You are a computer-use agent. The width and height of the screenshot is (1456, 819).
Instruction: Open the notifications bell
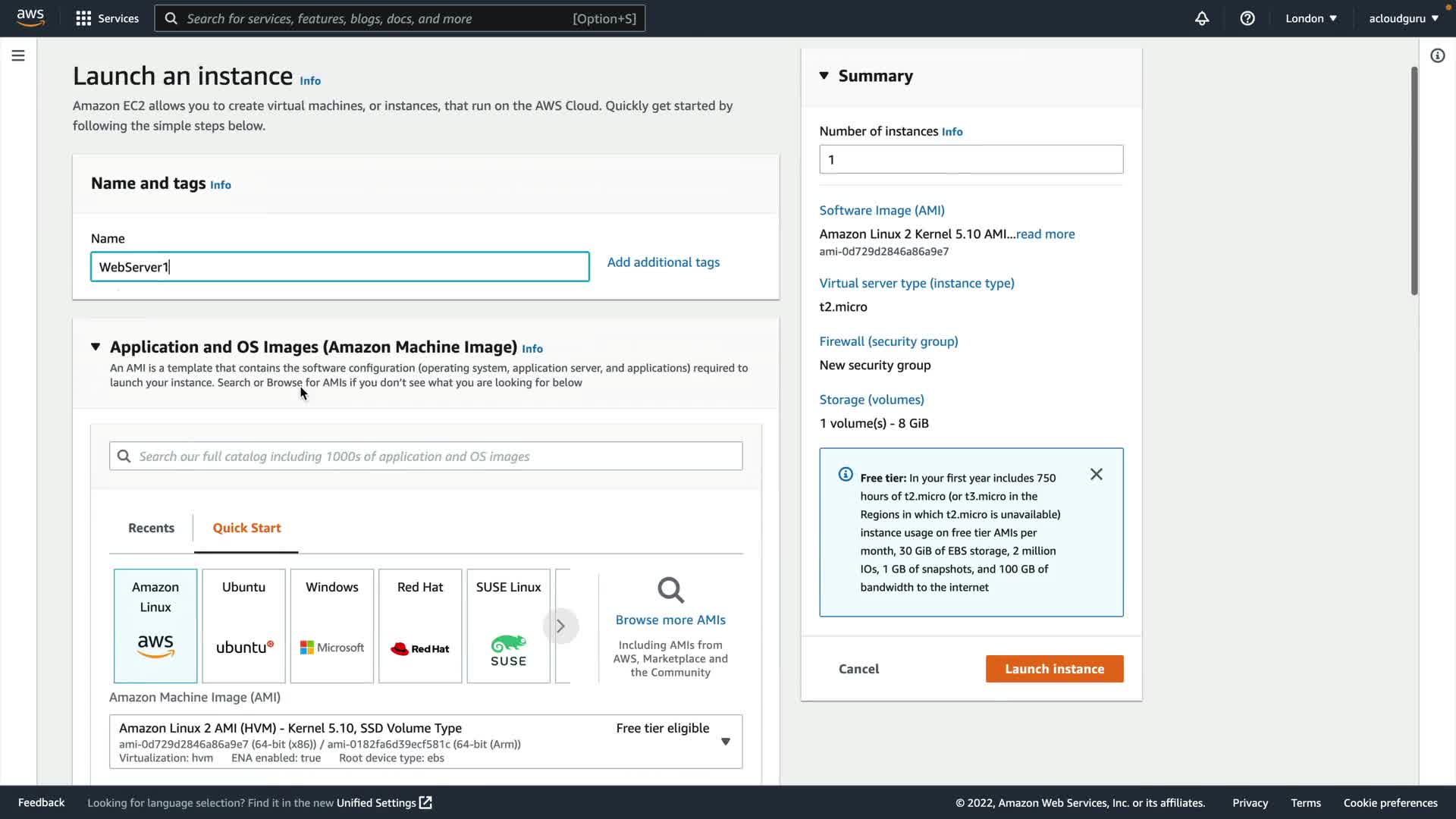[1202, 18]
